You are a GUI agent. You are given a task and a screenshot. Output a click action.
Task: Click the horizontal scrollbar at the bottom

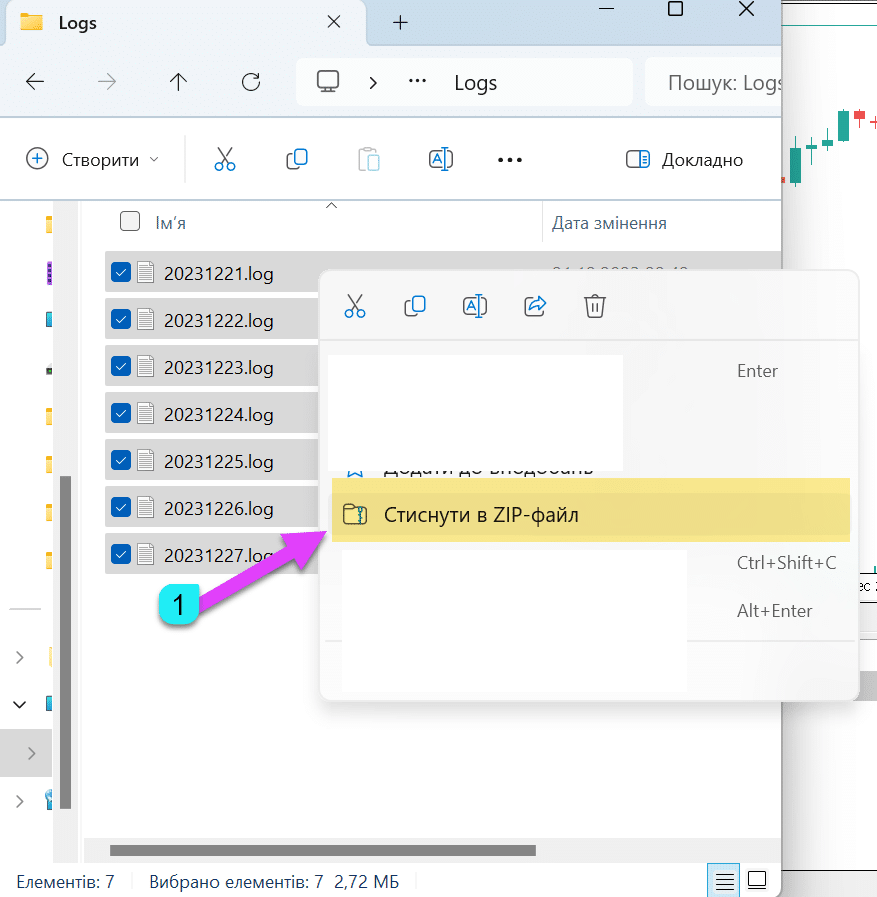tap(322, 851)
